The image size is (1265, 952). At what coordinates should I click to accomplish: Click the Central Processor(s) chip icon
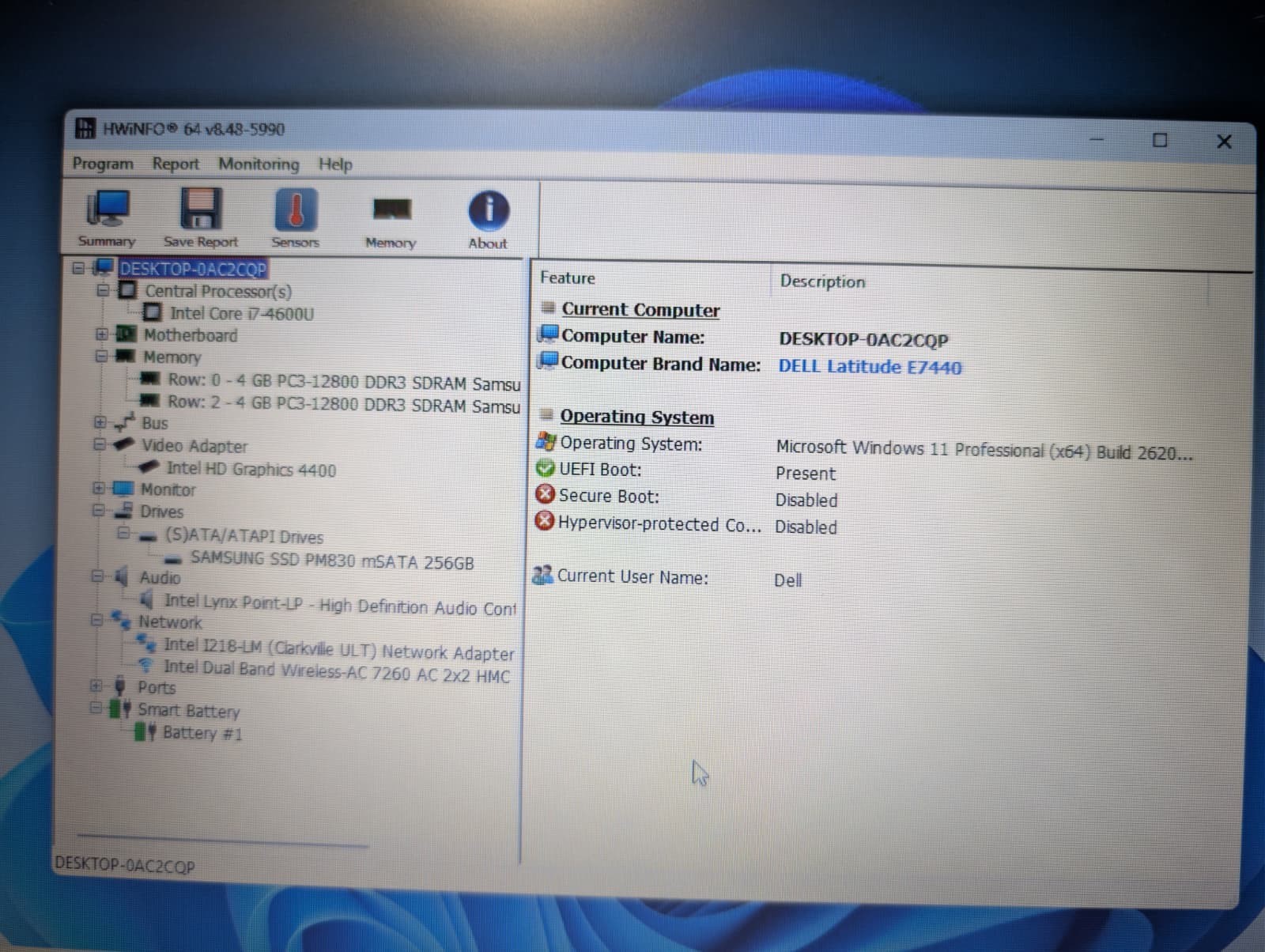[127, 290]
